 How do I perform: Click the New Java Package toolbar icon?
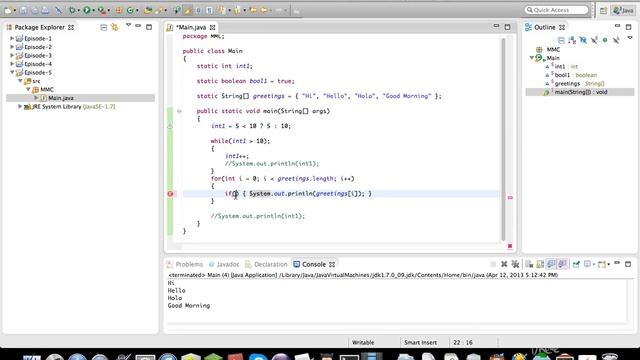coord(119,10)
